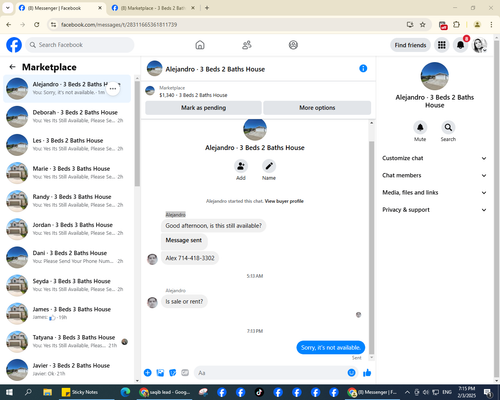Open Alejandro conversation header name

point(215,69)
